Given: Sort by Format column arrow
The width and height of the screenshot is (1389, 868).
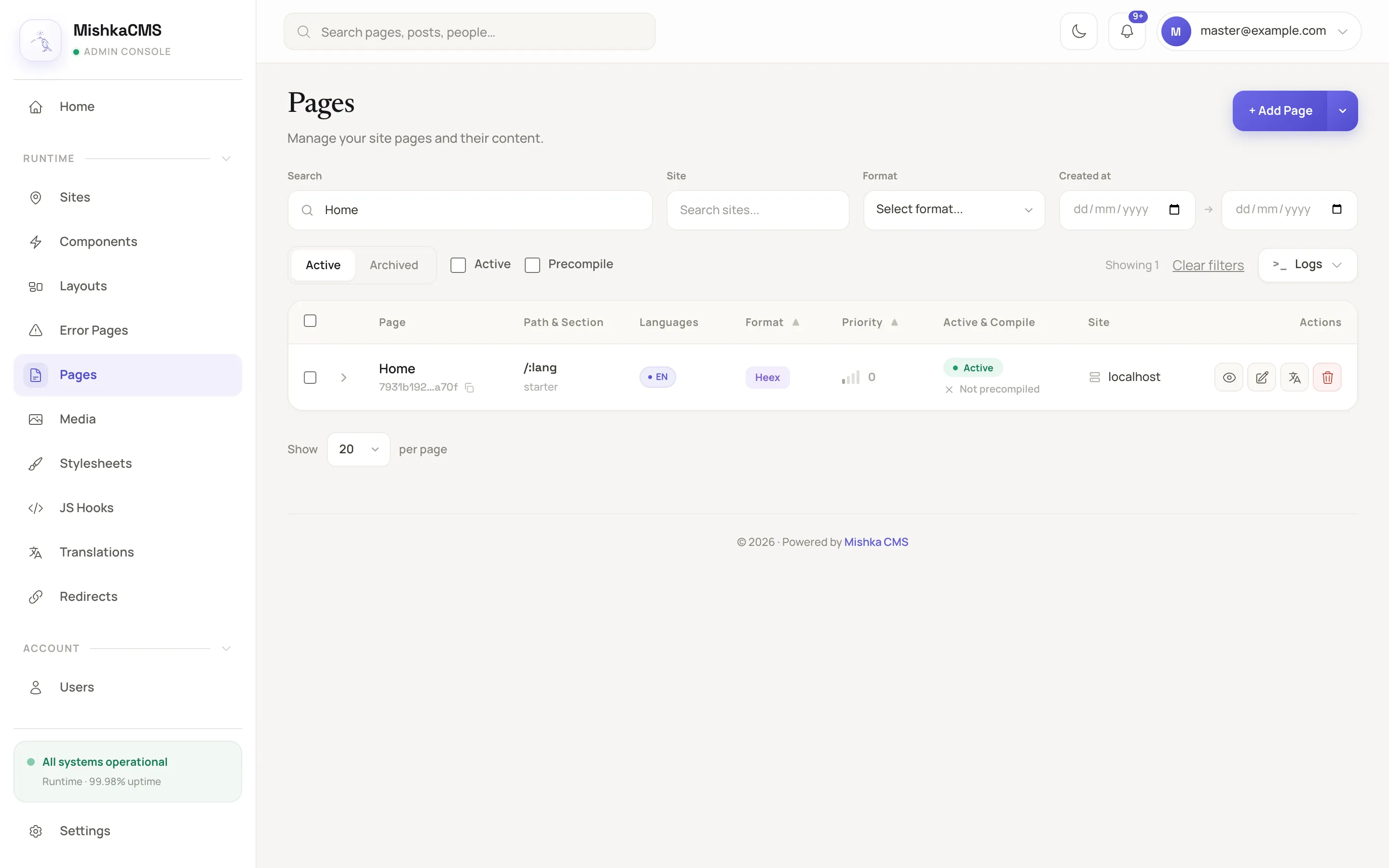Looking at the screenshot, I should click(x=795, y=322).
